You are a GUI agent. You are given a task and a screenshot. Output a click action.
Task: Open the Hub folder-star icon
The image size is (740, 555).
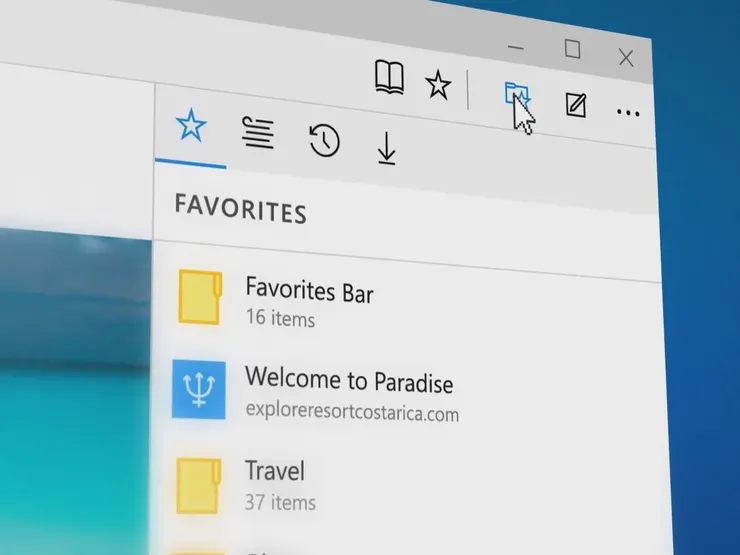[x=518, y=97]
